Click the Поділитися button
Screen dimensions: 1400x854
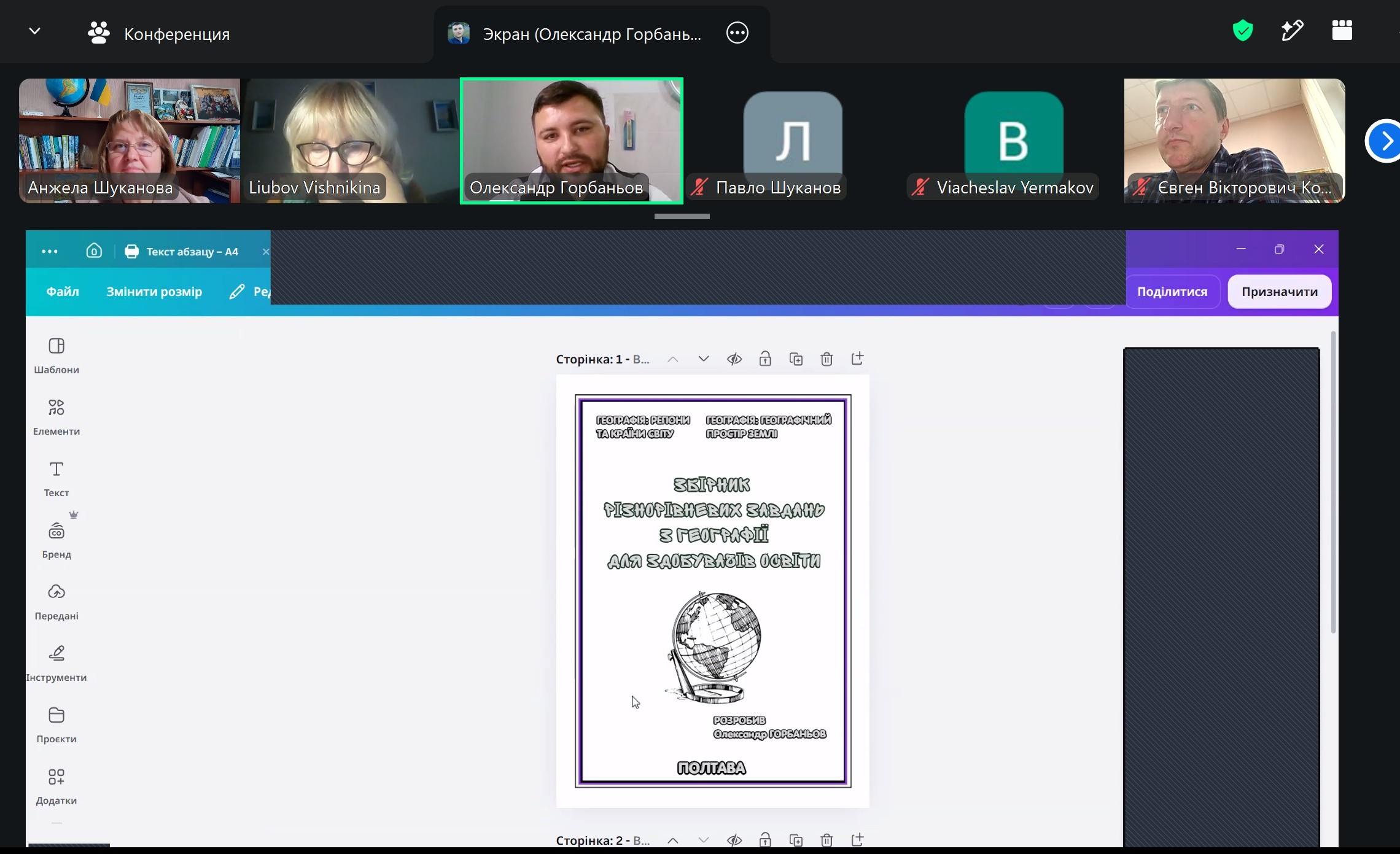pos(1172,292)
